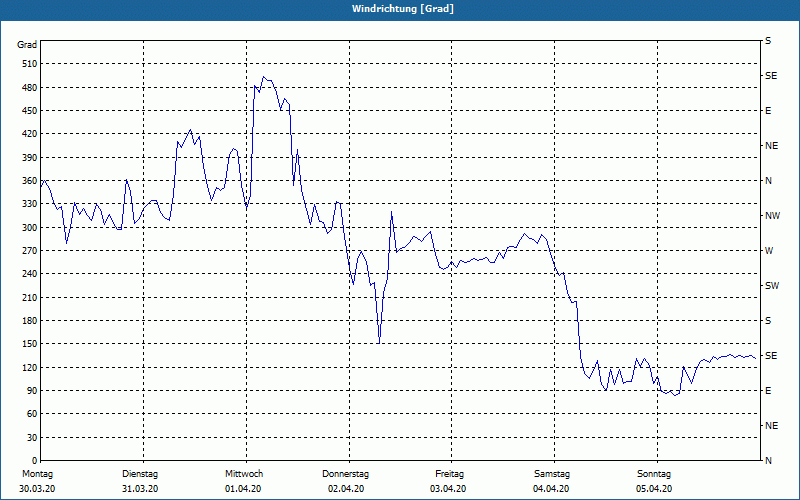Click the 180 y-axis tick label
The image size is (800, 500).
[30, 321]
